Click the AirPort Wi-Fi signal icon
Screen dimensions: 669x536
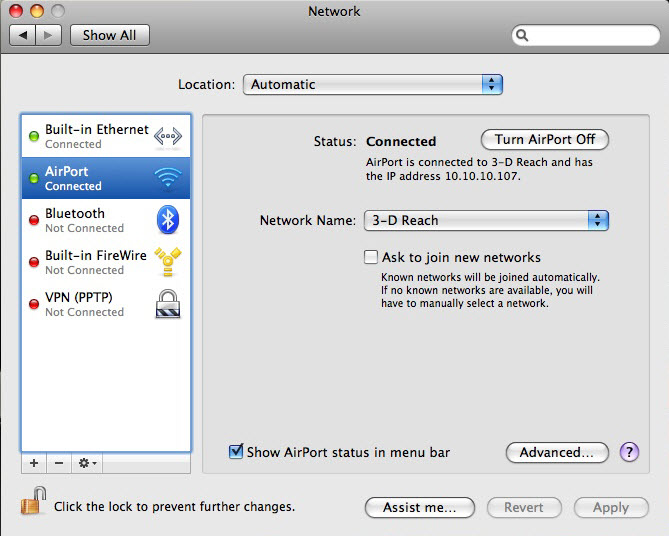(167, 178)
